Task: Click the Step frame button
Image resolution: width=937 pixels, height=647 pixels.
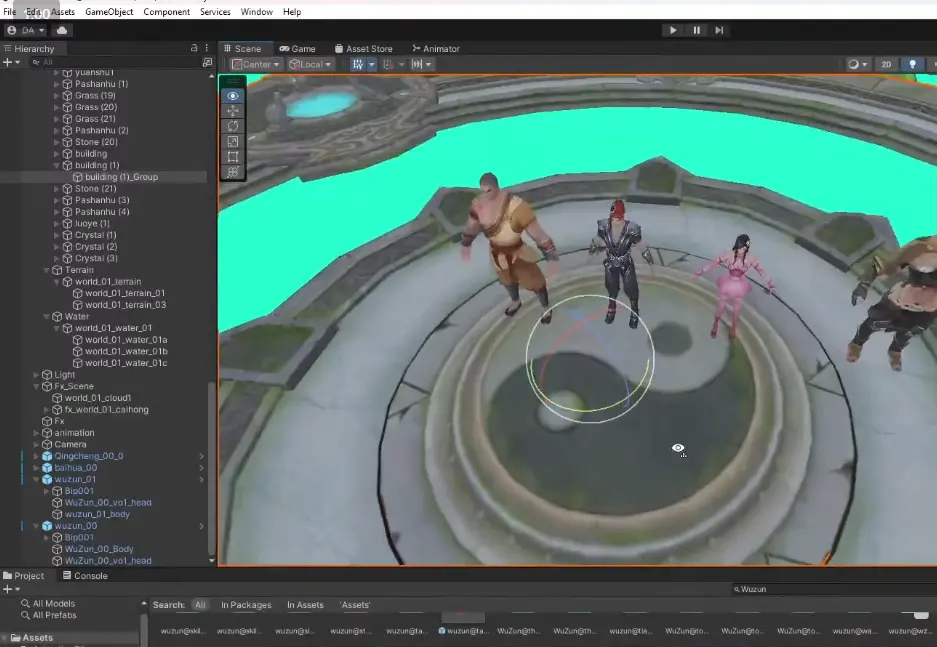Action: point(719,30)
